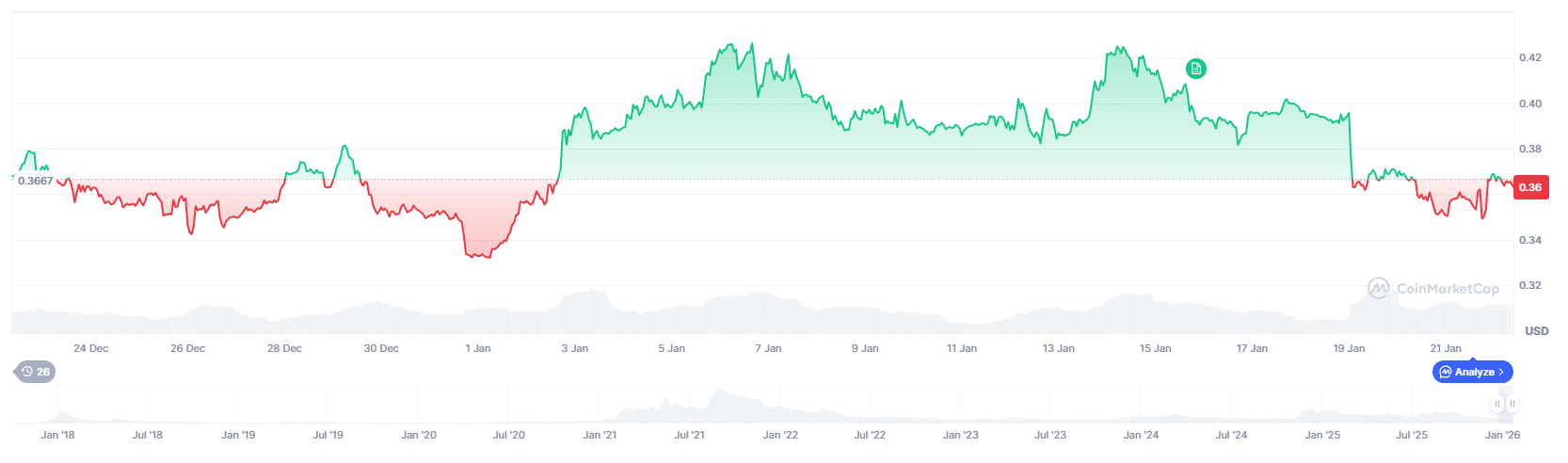This screenshot has height=463, width=1568.
Task: Select the 1 Jan date on x-axis
Action: pos(478,349)
